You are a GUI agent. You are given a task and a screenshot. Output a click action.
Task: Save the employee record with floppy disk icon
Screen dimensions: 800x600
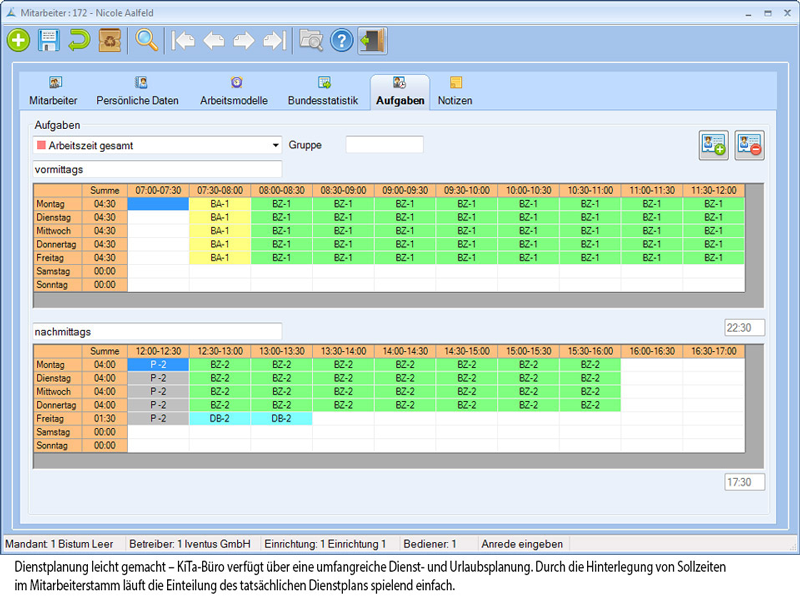48,40
